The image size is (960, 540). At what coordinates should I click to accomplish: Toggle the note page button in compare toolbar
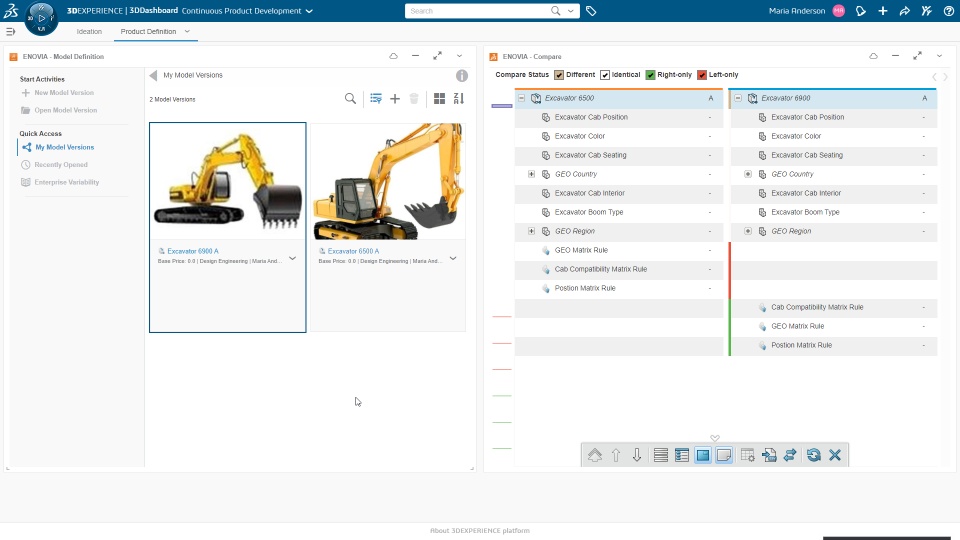tap(724, 455)
